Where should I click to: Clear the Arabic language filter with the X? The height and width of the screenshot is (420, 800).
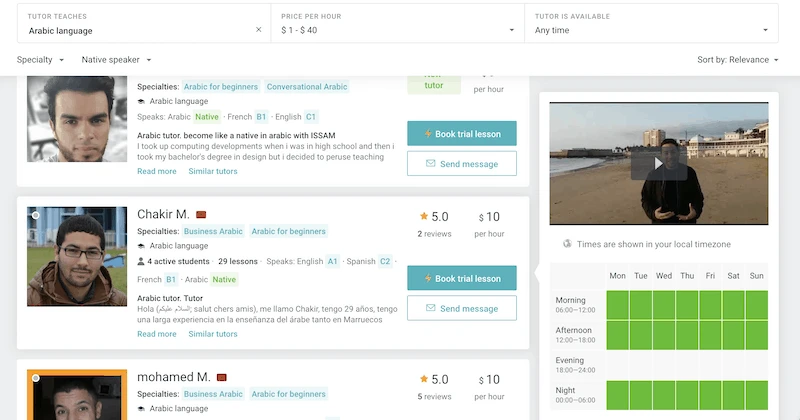pyautogui.click(x=259, y=30)
